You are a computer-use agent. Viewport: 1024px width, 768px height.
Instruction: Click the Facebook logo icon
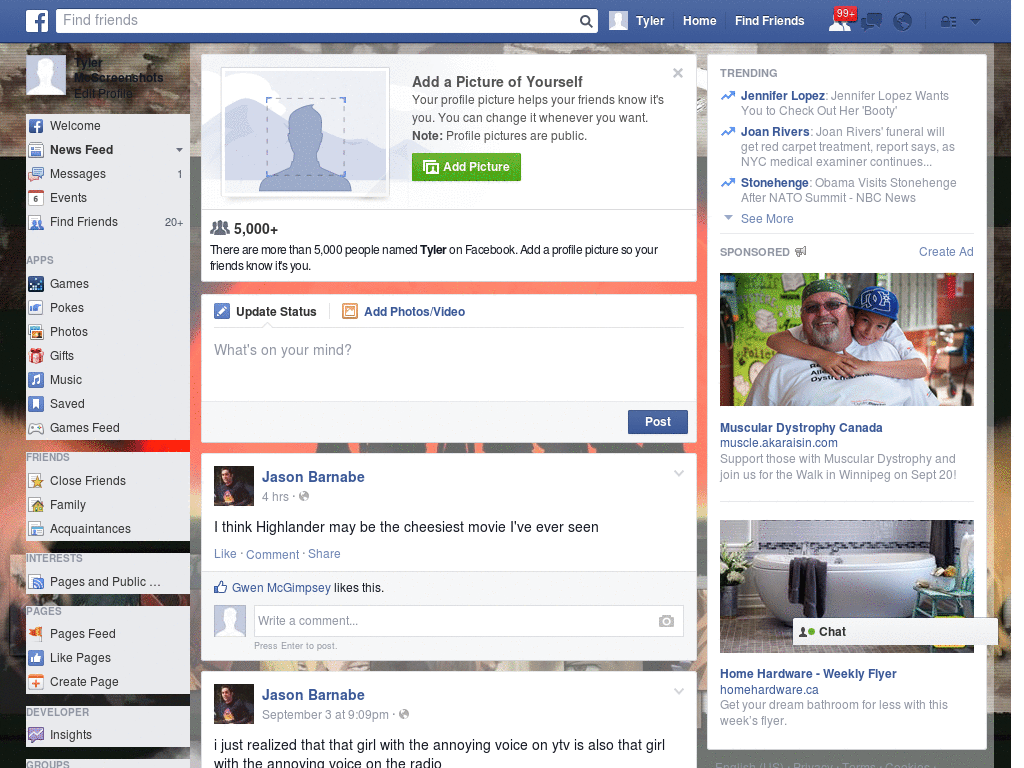pos(37,21)
